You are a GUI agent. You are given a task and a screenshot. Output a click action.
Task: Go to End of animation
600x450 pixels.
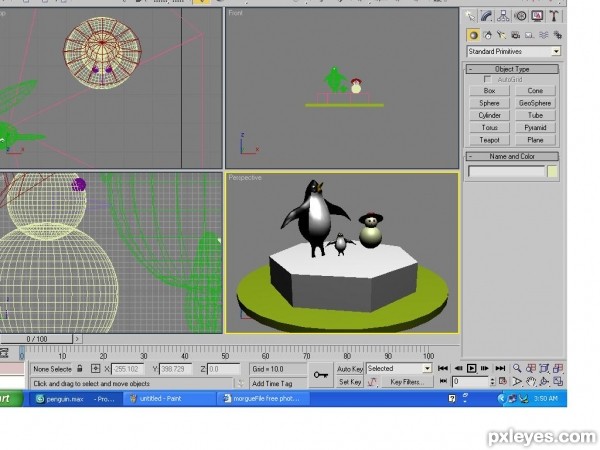(x=500, y=368)
